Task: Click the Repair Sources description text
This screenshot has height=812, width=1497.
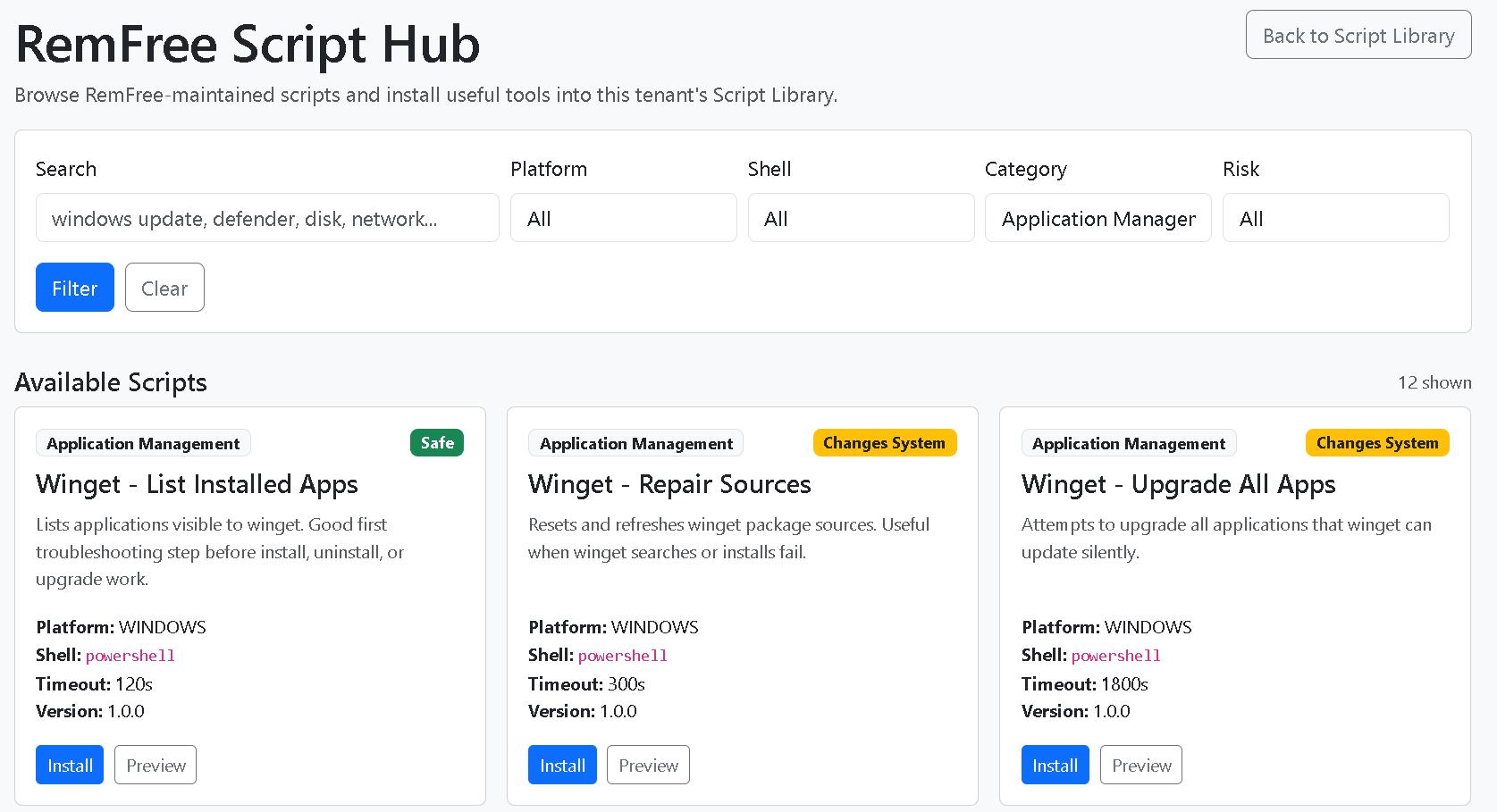Action: [x=729, y=538]
